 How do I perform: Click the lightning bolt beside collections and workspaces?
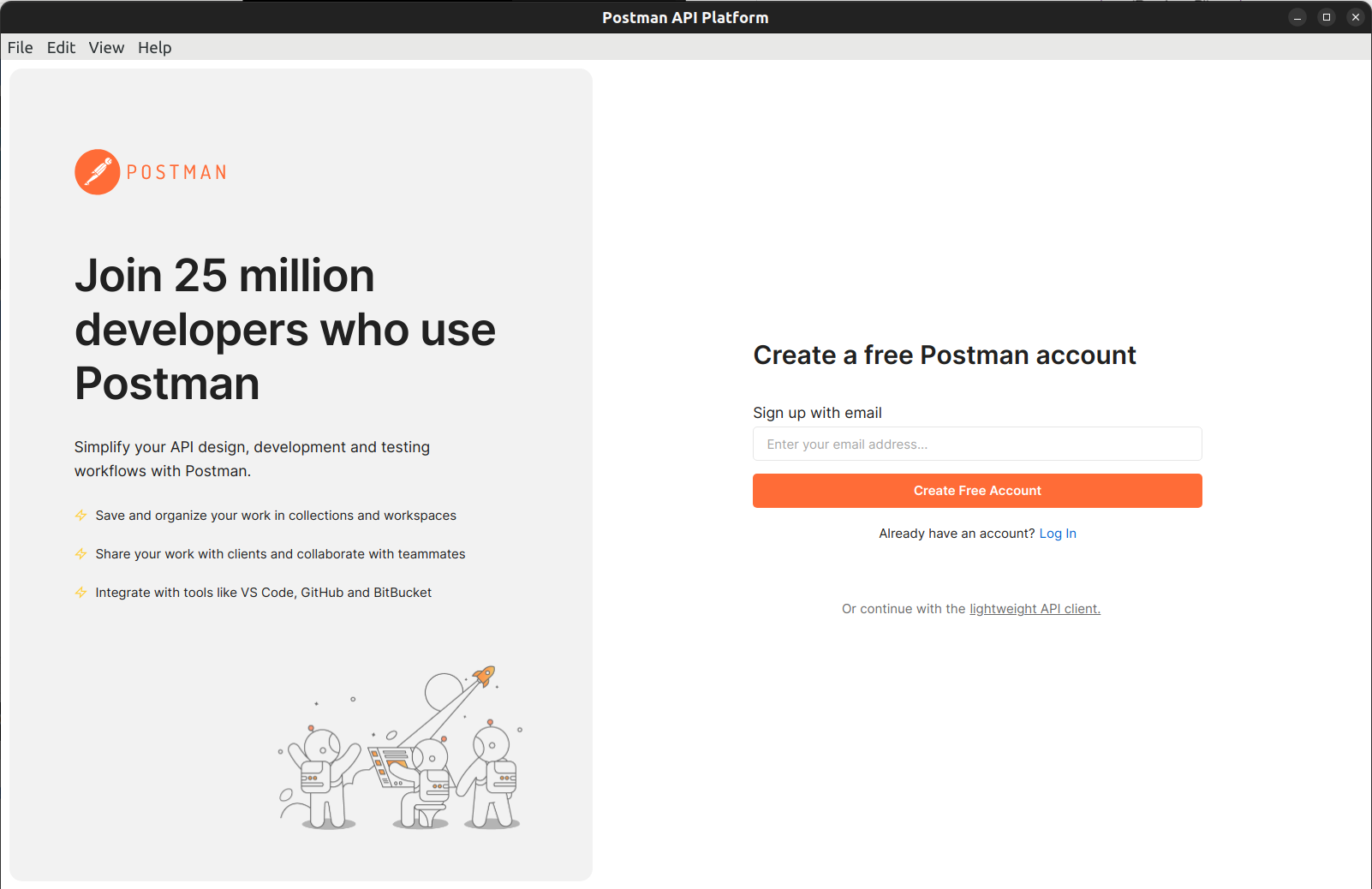(x=81, y=516)
